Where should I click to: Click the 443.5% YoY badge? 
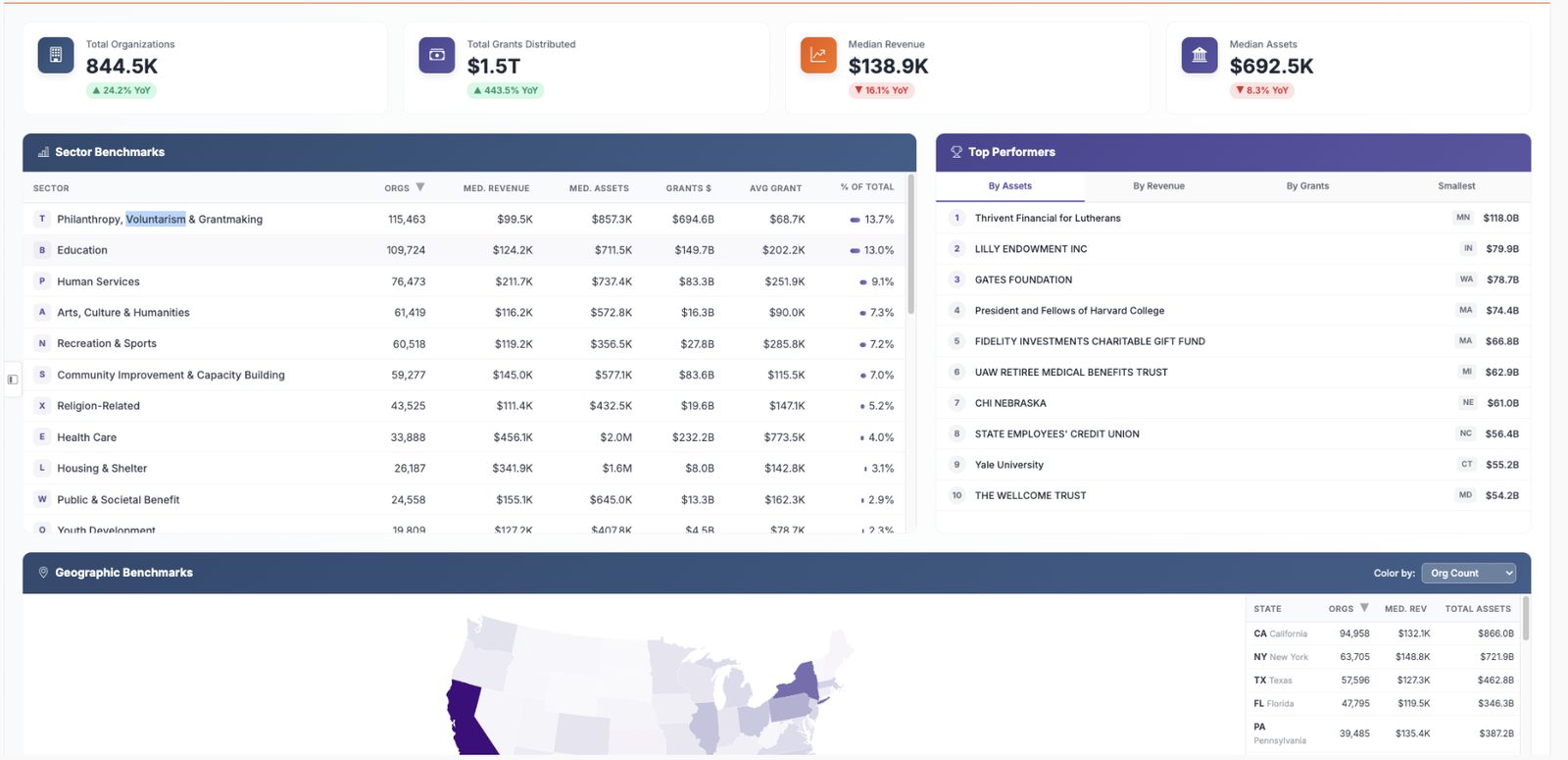click(506, 90)
